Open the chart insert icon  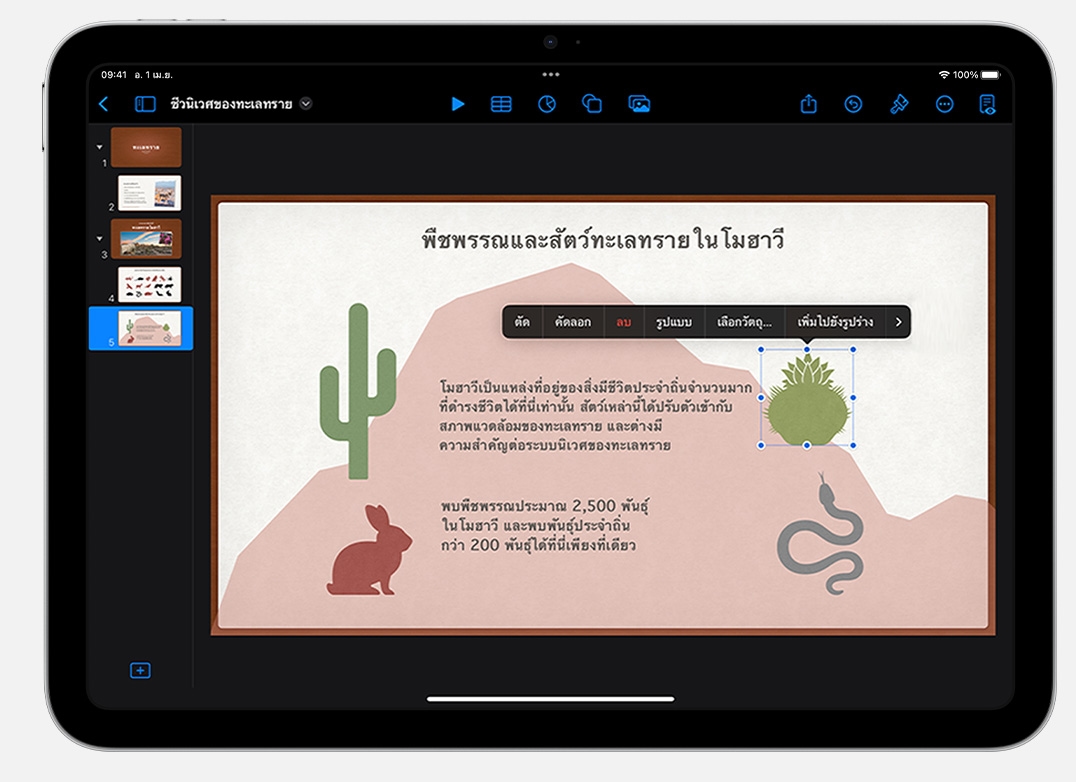[546, 104]
